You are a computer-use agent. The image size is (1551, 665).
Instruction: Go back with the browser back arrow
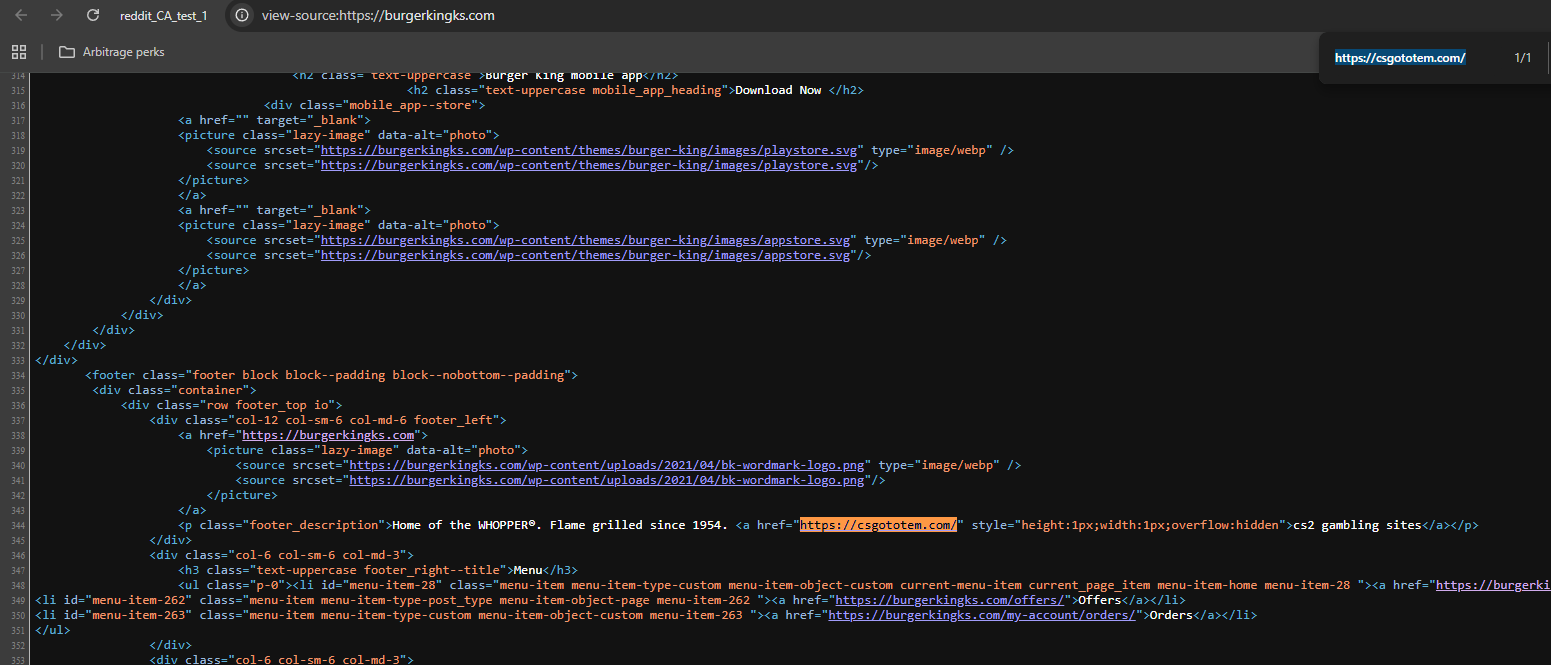coord(21,15)
